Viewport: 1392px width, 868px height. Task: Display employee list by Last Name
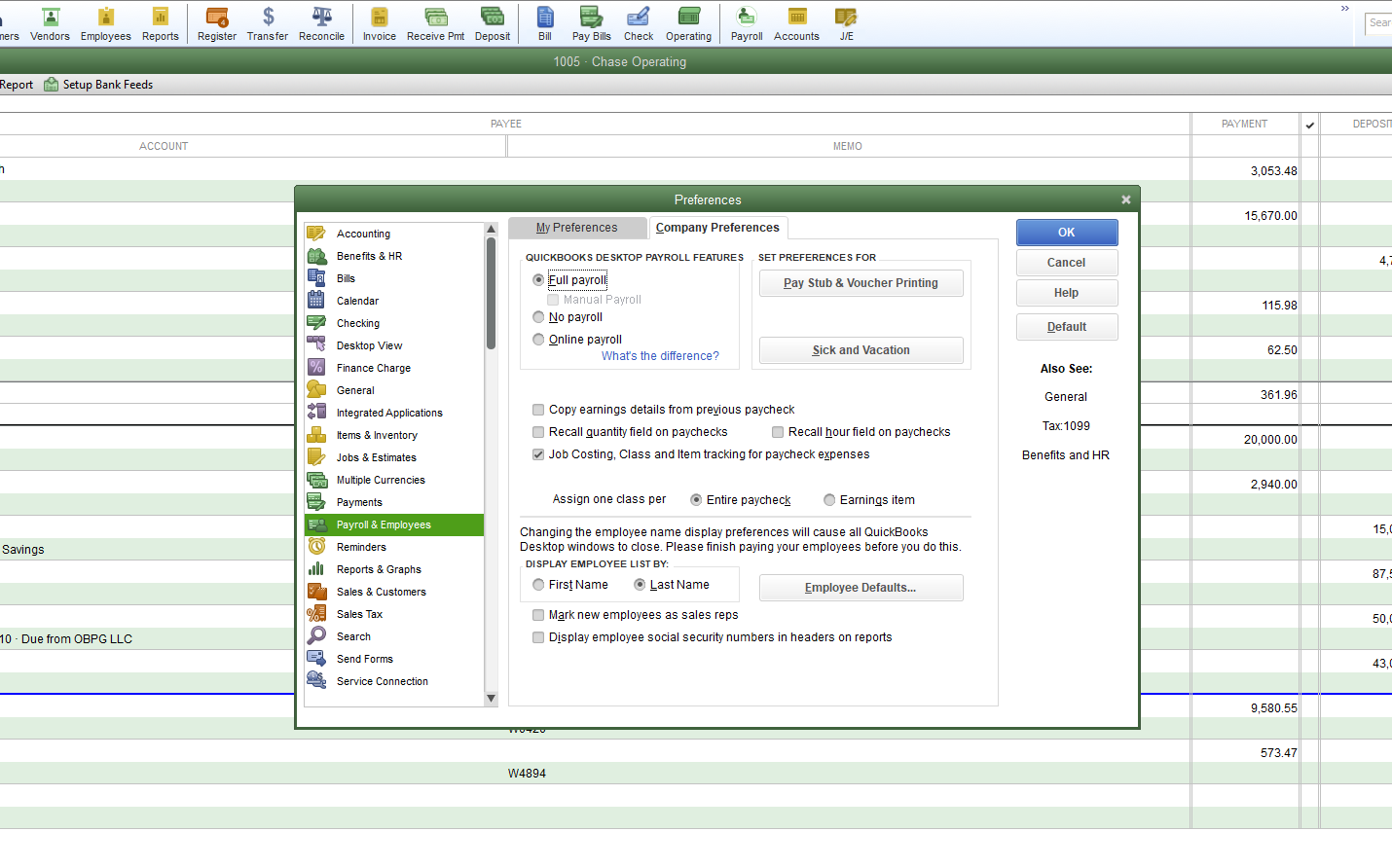[640, 585]
